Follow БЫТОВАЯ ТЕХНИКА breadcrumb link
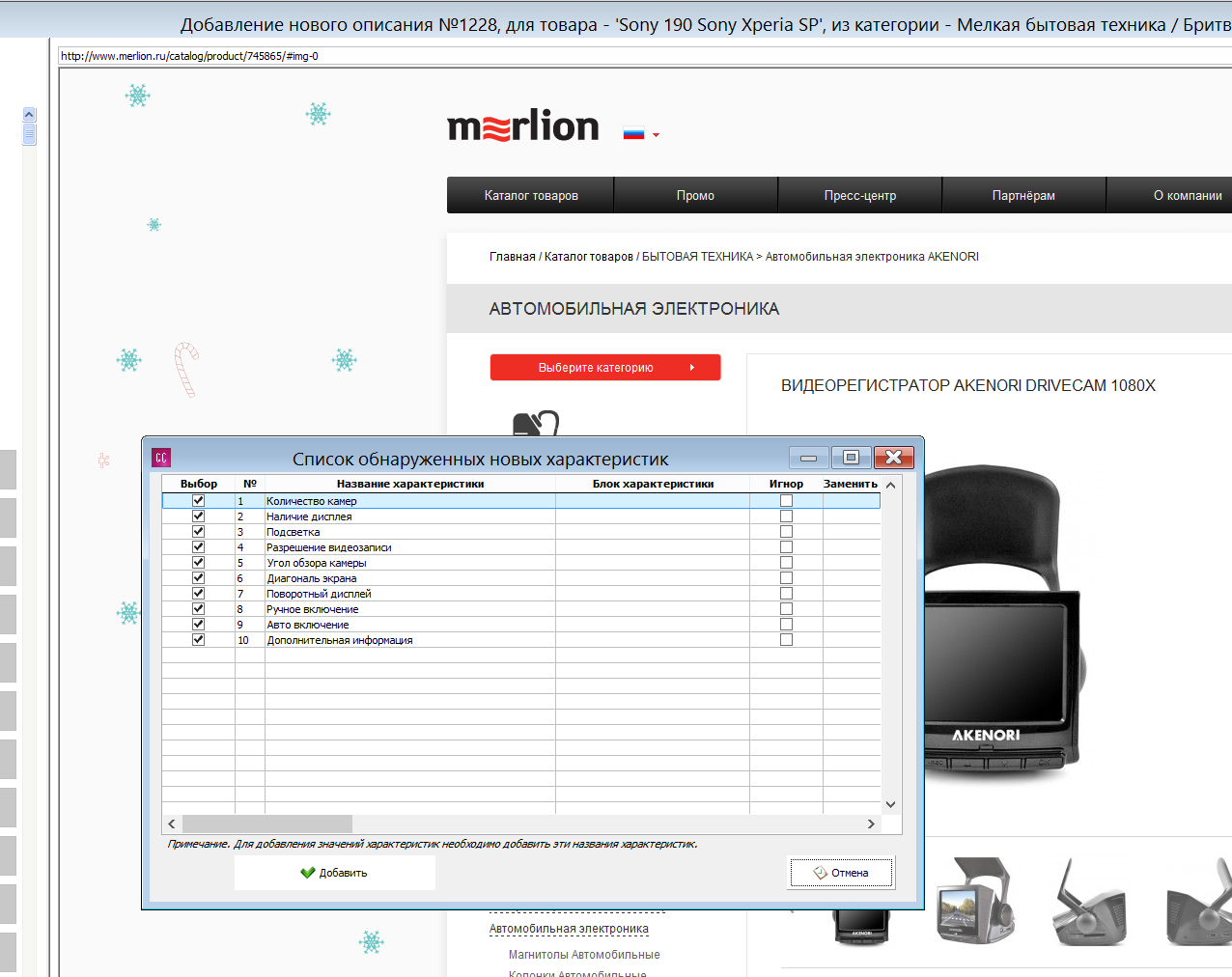This screenshot has height=977, width=1232. [x=697, y=257]
